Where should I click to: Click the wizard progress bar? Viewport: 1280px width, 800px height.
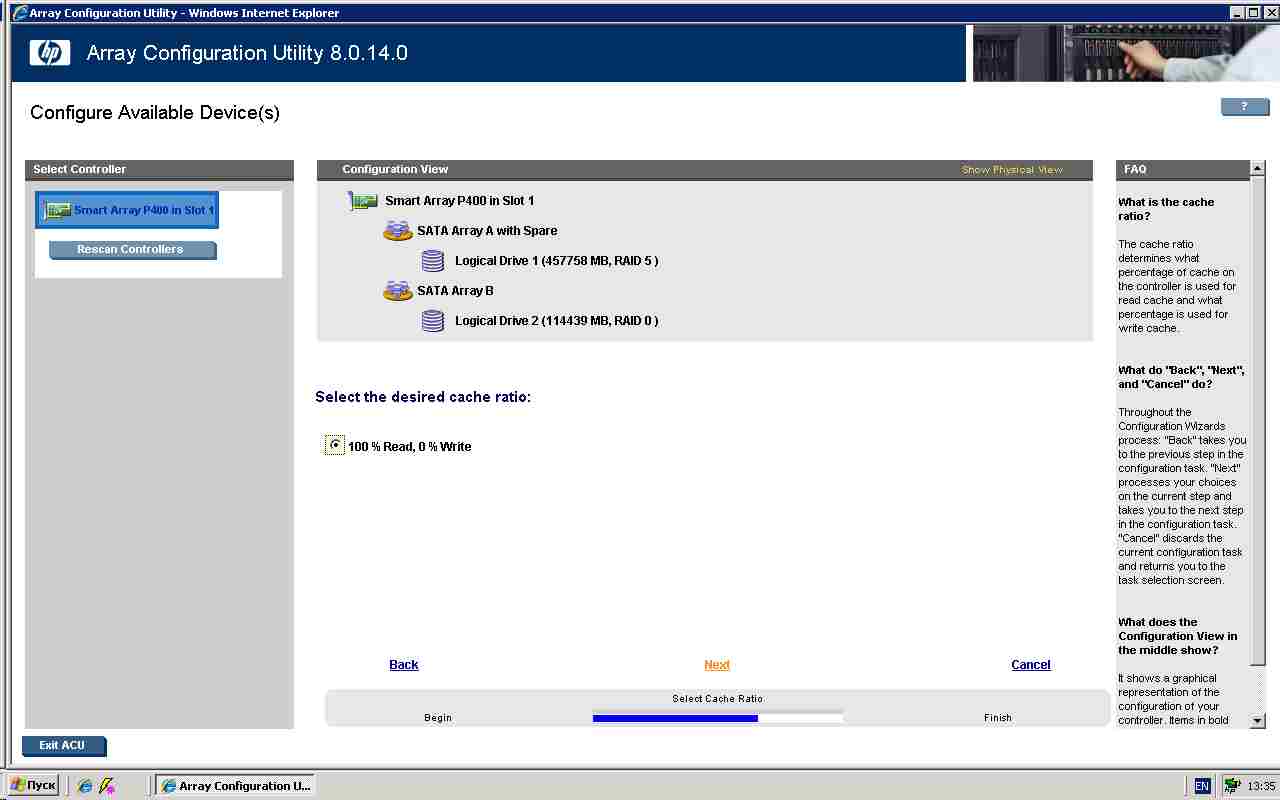[x=717, y=717]
